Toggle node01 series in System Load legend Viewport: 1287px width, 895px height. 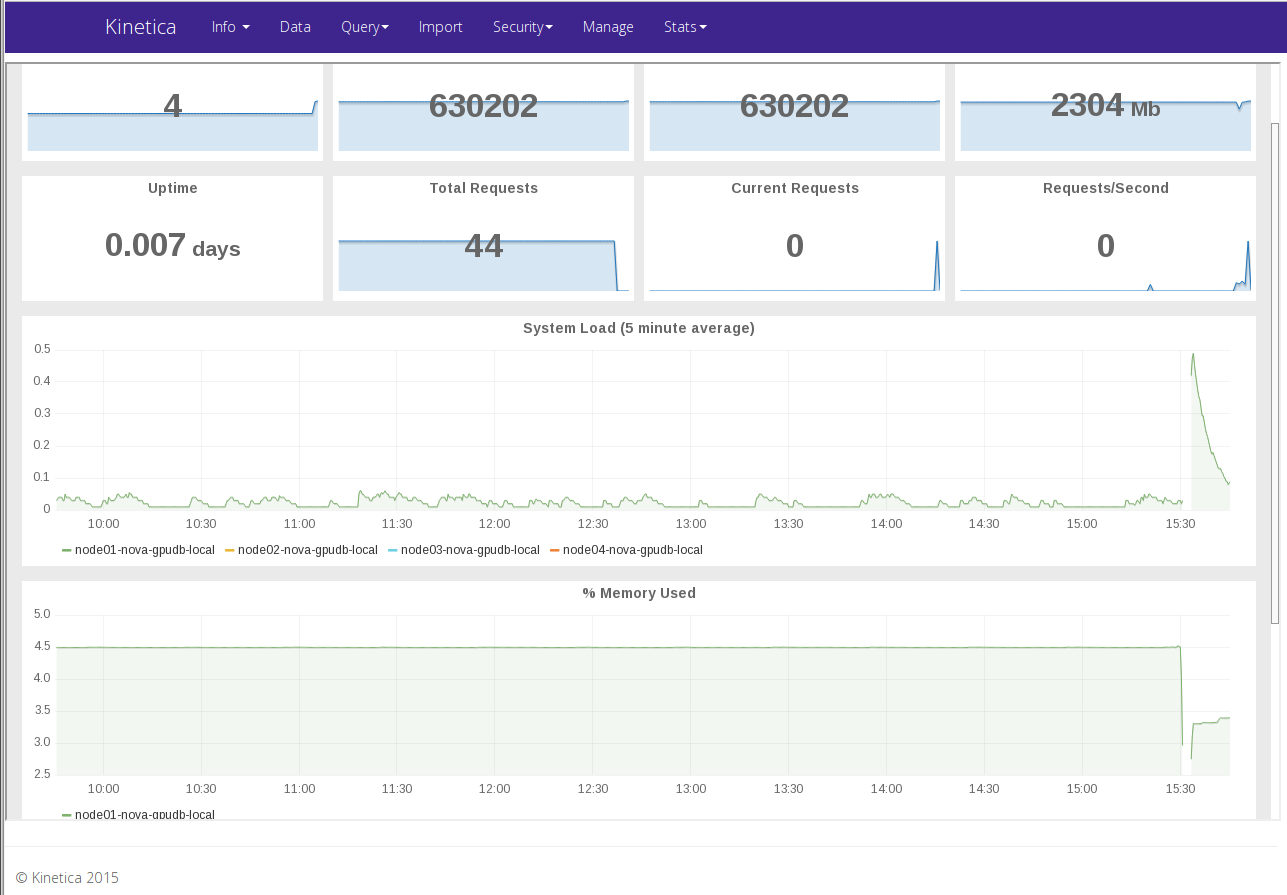pos(144,550)
